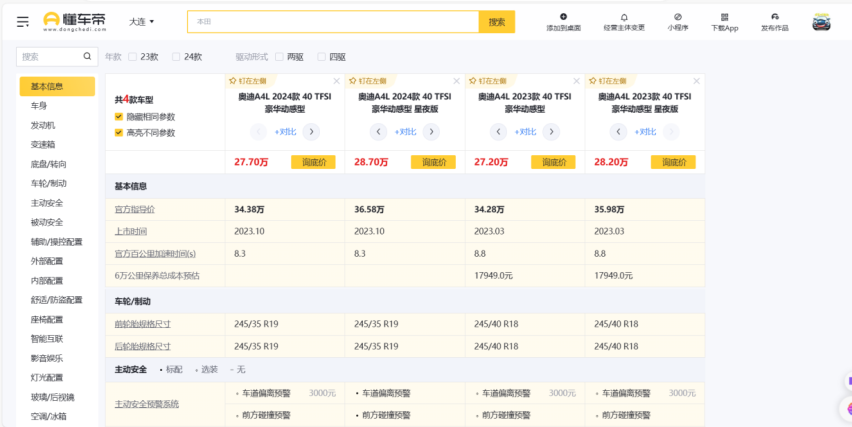Click the 添加到桌面 icon
The image size is (852, 427).
point(563,17)
